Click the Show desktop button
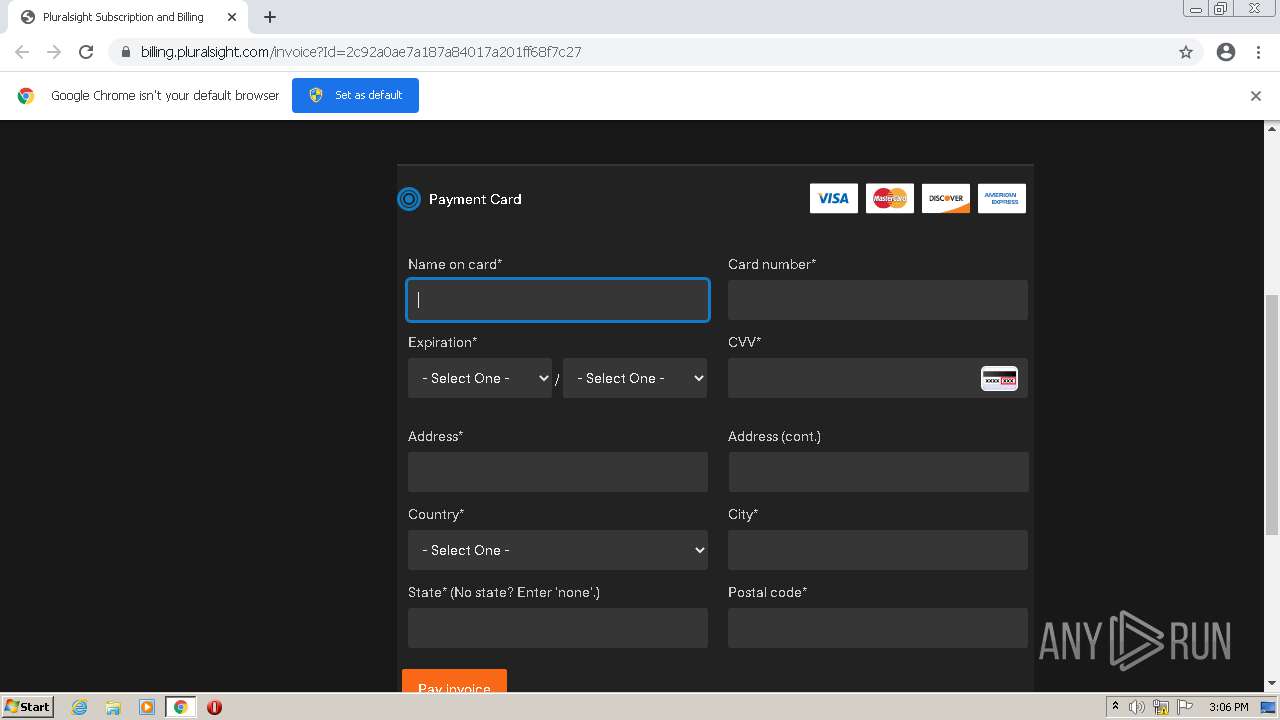The image size is (1280, 720). (1269, 707)
